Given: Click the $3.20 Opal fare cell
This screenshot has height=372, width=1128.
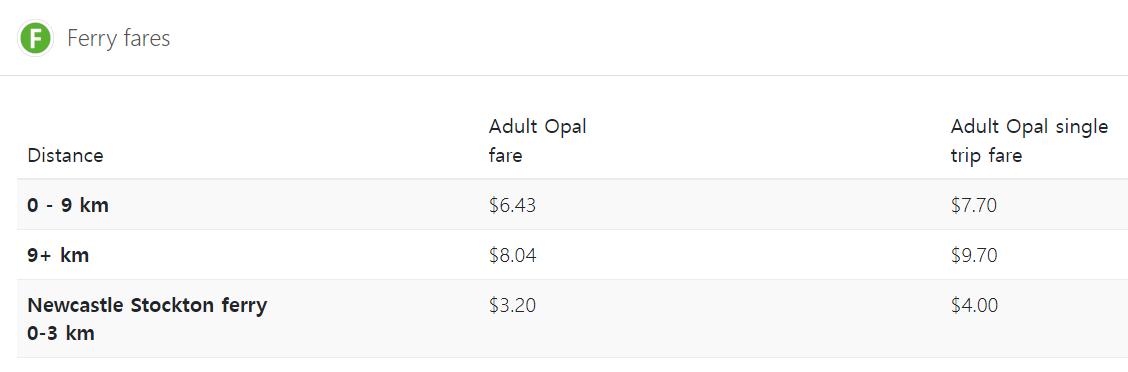Looking at the screenshot, I should [512, 306].
